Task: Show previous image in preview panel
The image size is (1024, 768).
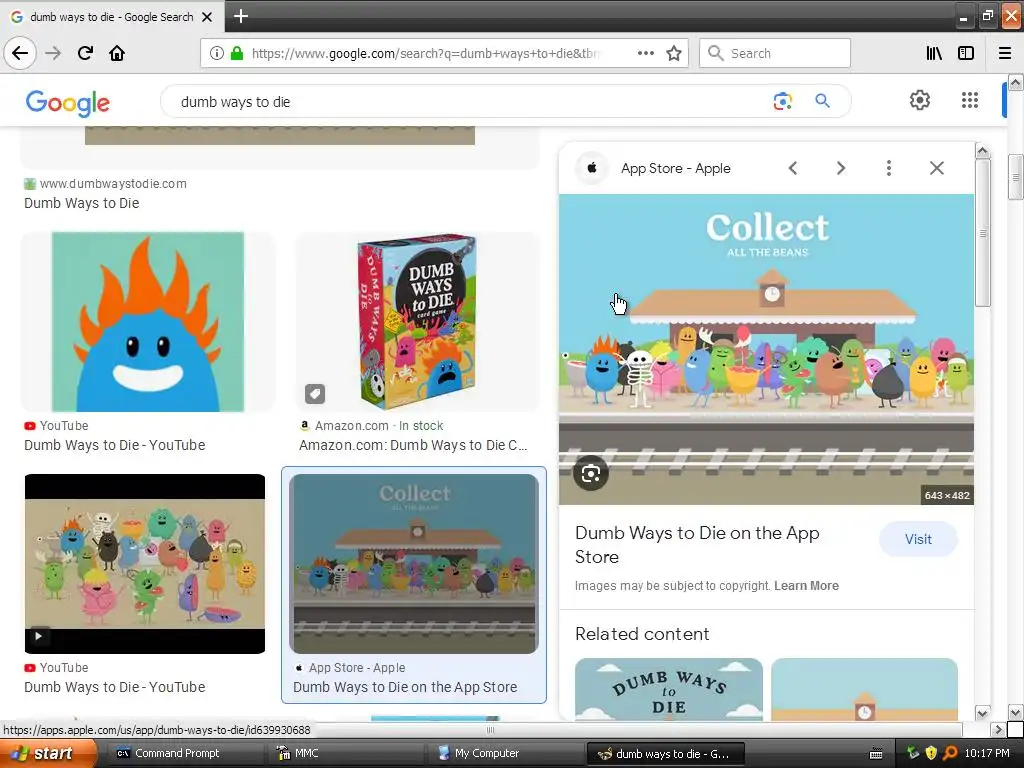Action: tap(793, 168)
